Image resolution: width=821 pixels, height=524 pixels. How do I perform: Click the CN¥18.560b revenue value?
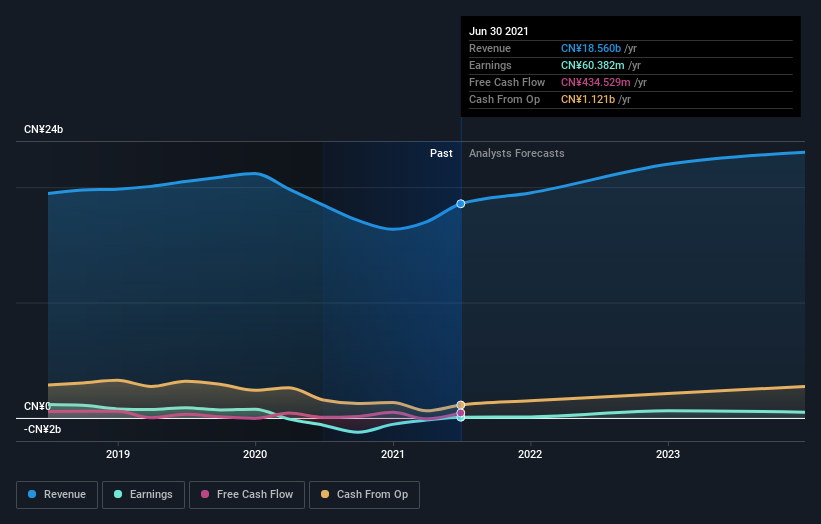[591, 48]
